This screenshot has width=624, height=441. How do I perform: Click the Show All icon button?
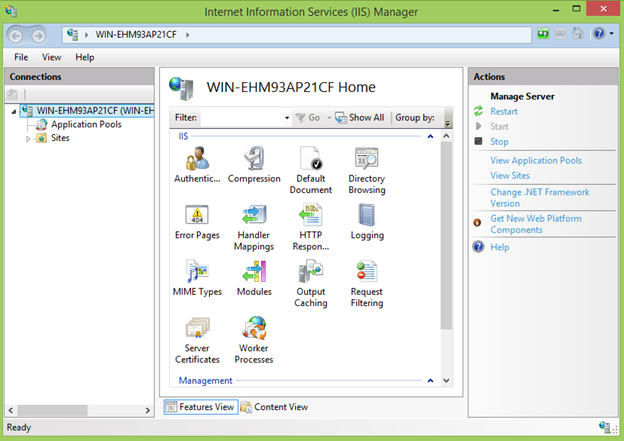(x=360, y=117)
